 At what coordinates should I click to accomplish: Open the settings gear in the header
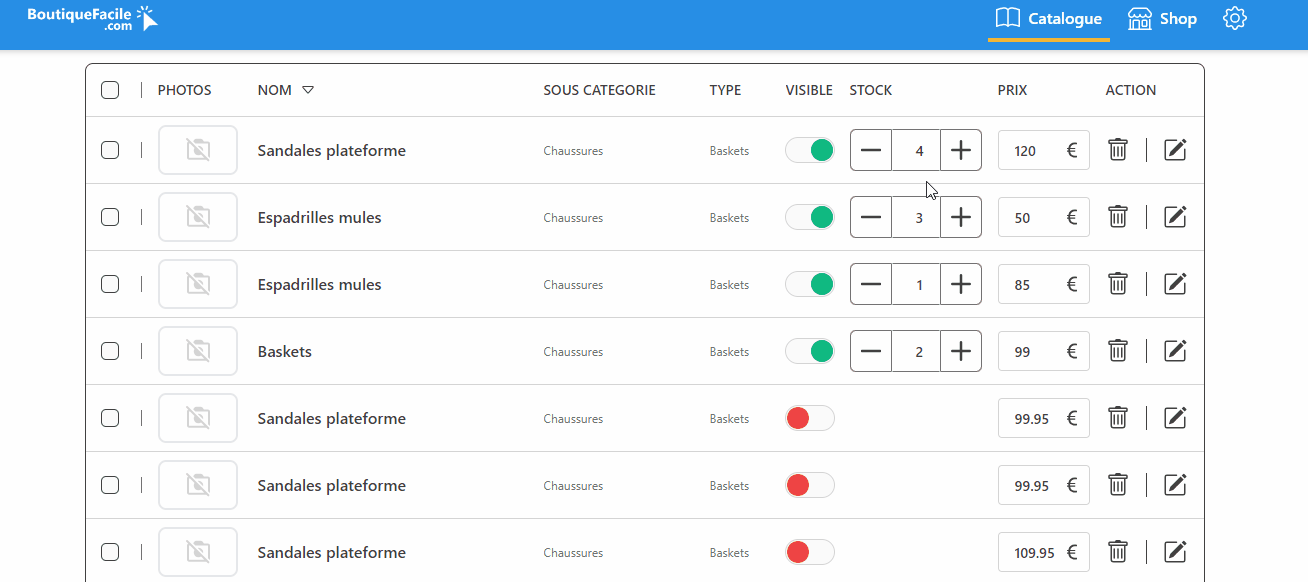coord(1235,19)
